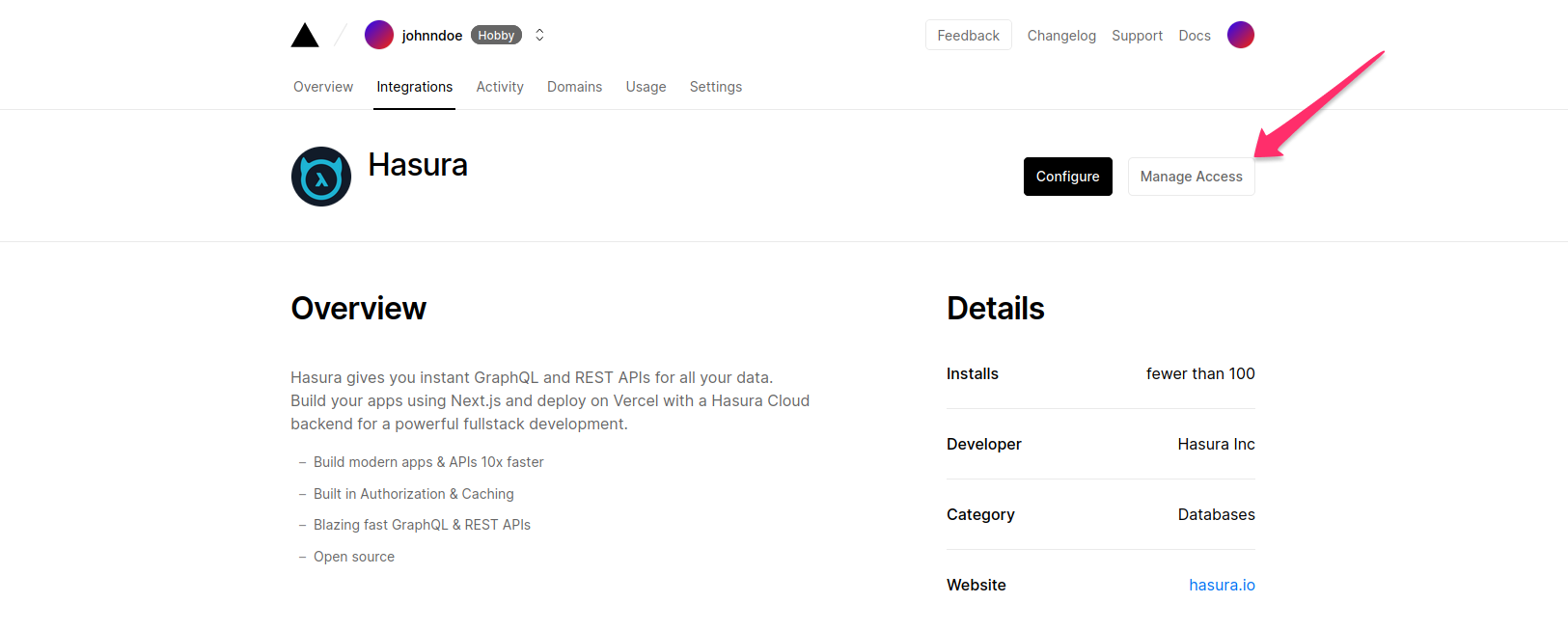1568x630 pixels.
Task: Visit the hasura.io website link
Action: click(1222, 585)
